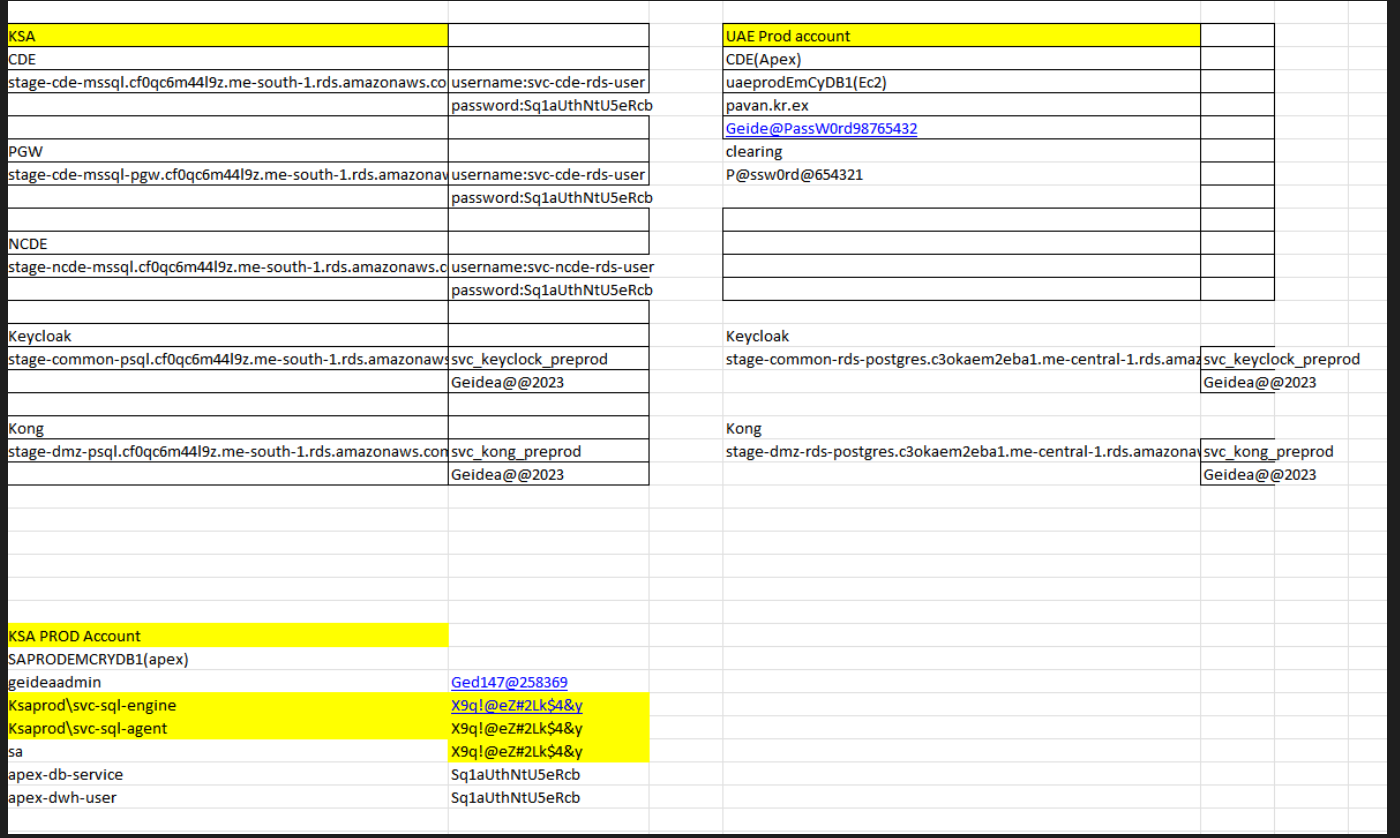Viewport: 1400px width, 838px height.
Task: Click the apex-db-service cell
Action: pyautogui.click(x=228, y=774)
